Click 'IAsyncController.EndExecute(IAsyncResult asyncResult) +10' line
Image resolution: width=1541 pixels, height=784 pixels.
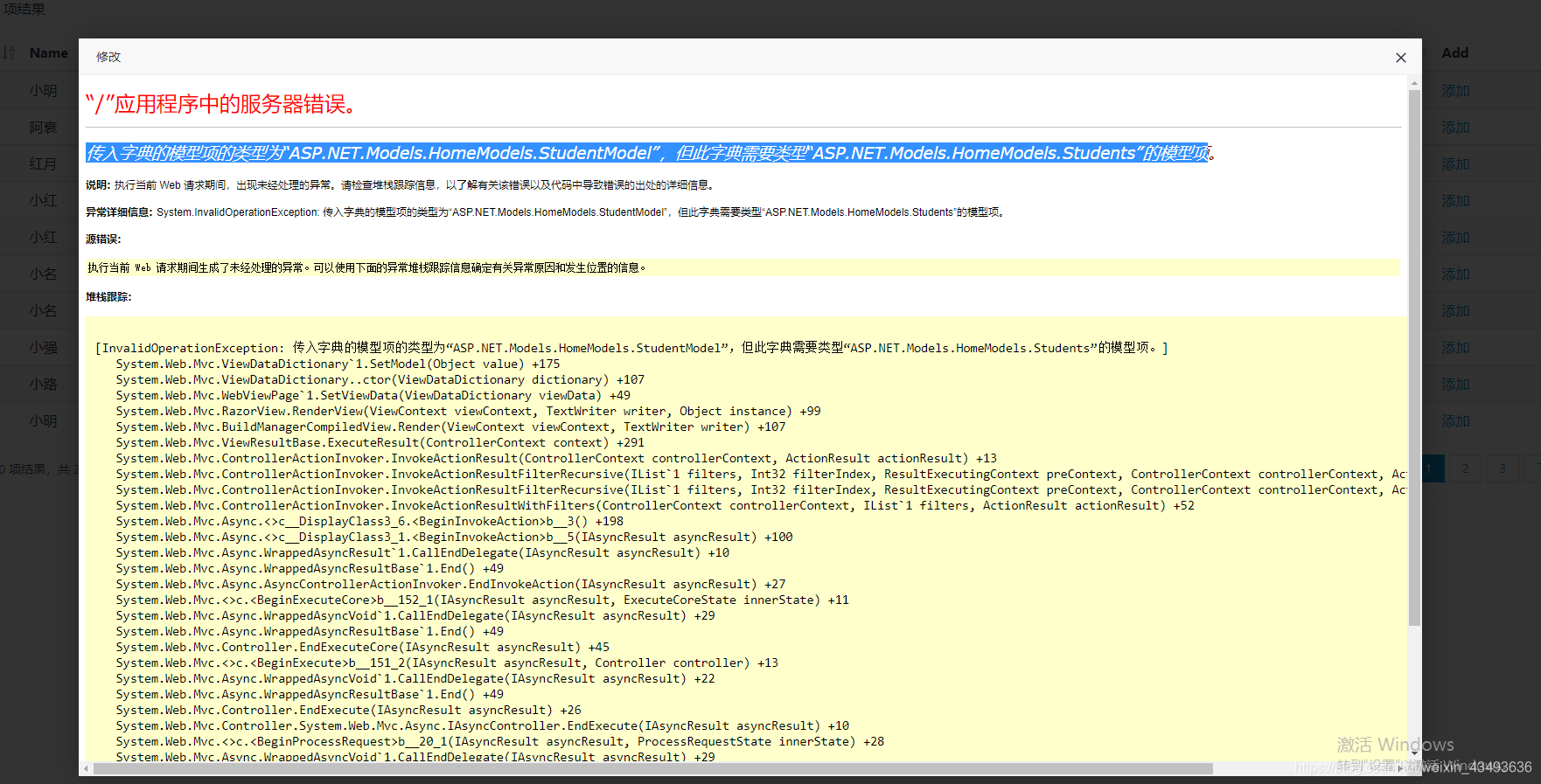pos(482,726)
